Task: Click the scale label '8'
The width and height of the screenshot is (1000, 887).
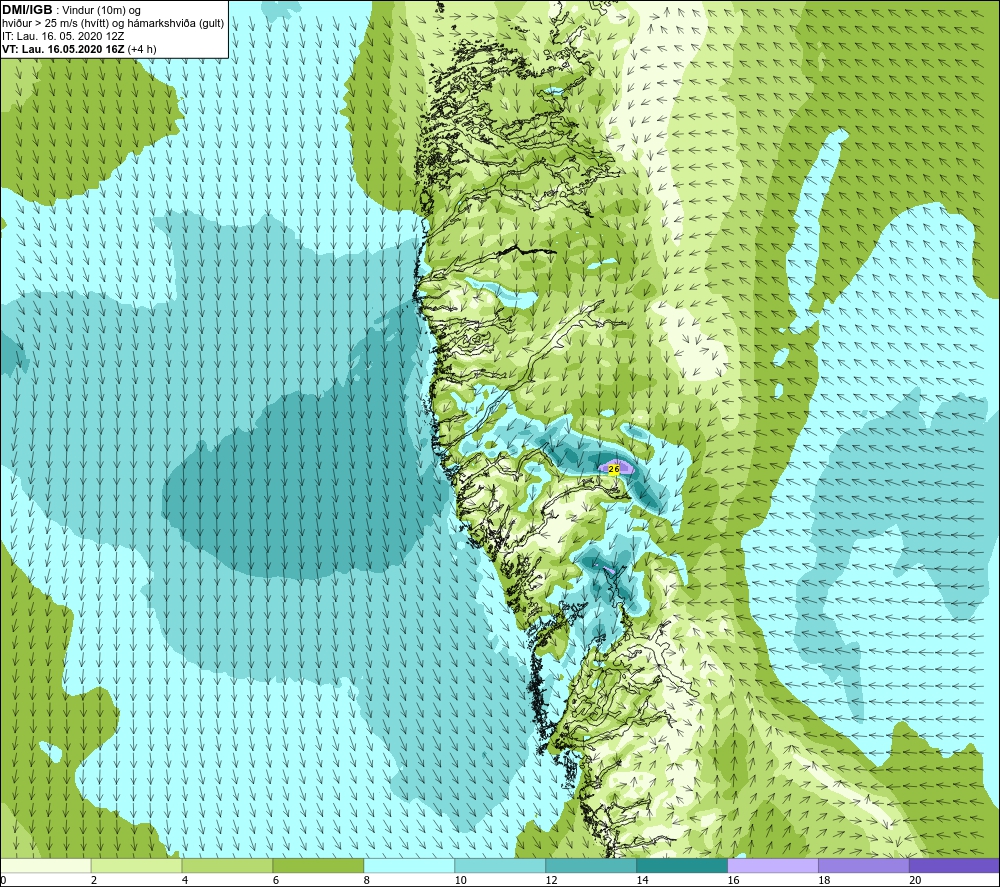Action: (367, 880)
